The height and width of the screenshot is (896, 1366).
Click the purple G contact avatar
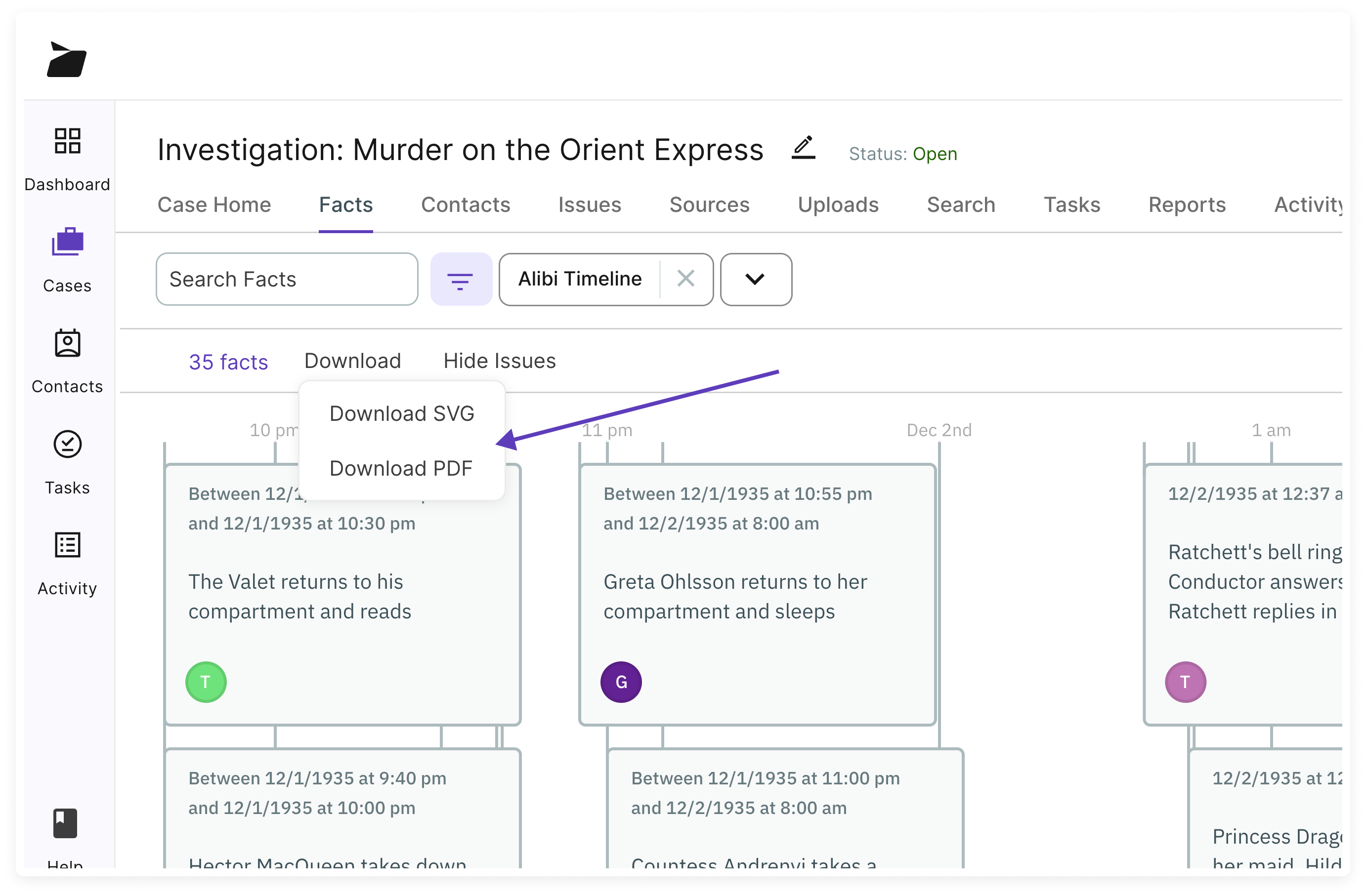[620, 682]
